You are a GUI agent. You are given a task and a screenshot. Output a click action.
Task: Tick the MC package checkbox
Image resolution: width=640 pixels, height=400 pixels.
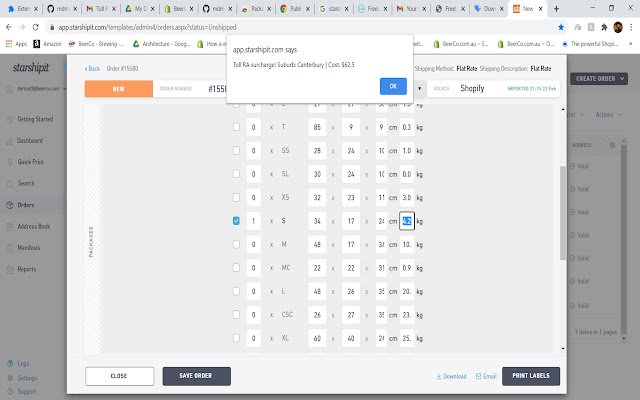tap(236, 268)
